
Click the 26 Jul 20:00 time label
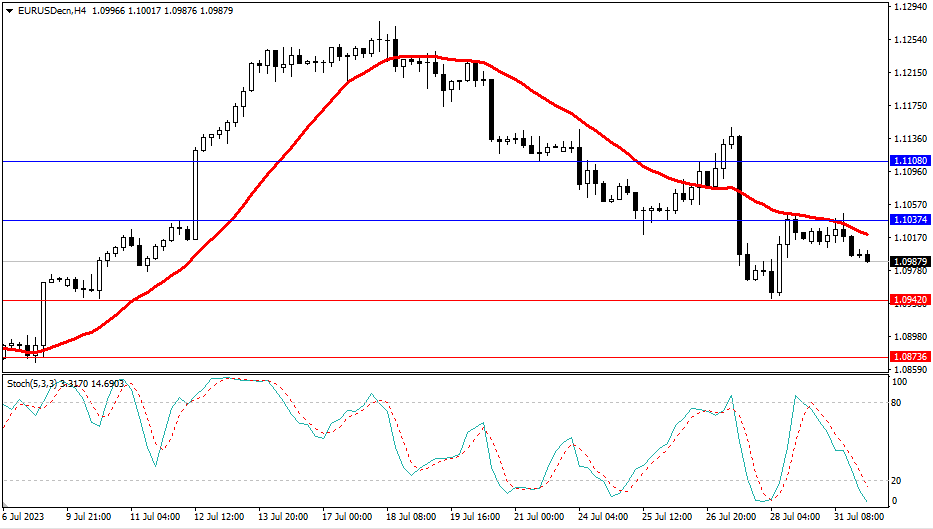pyautogui.click(x=732, y=518)
